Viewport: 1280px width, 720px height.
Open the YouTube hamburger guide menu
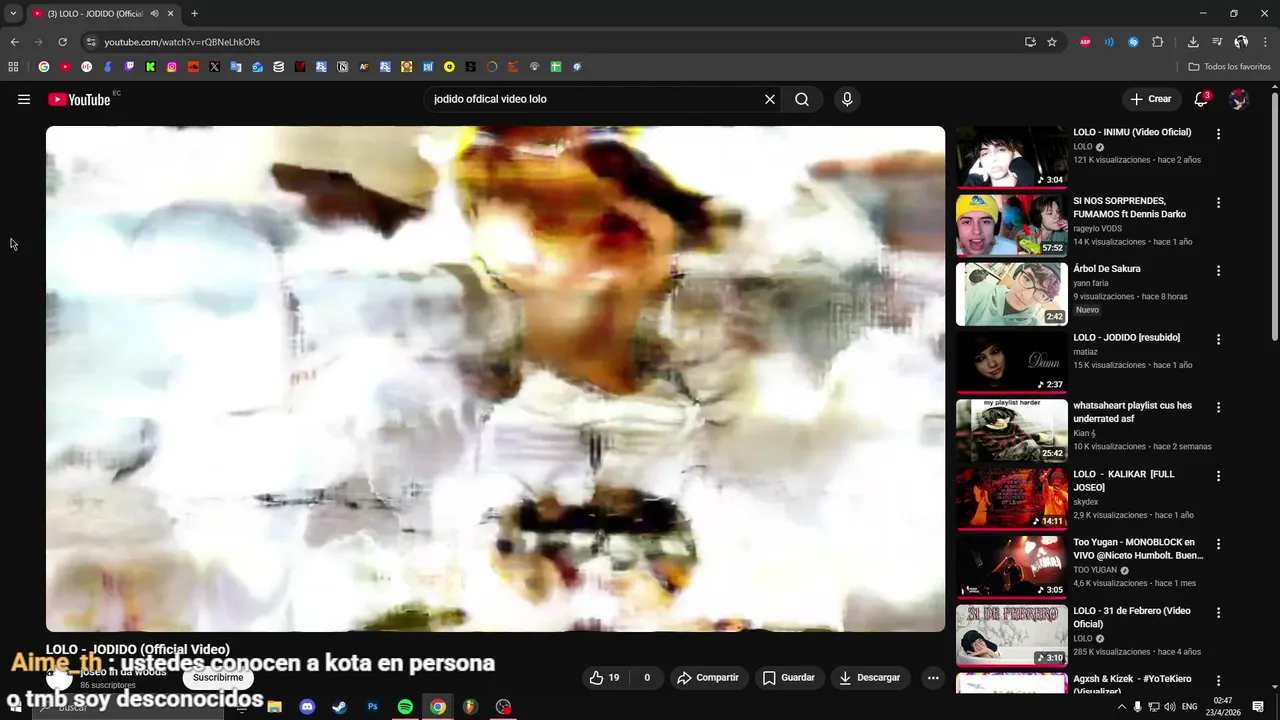tap(24, 99)
